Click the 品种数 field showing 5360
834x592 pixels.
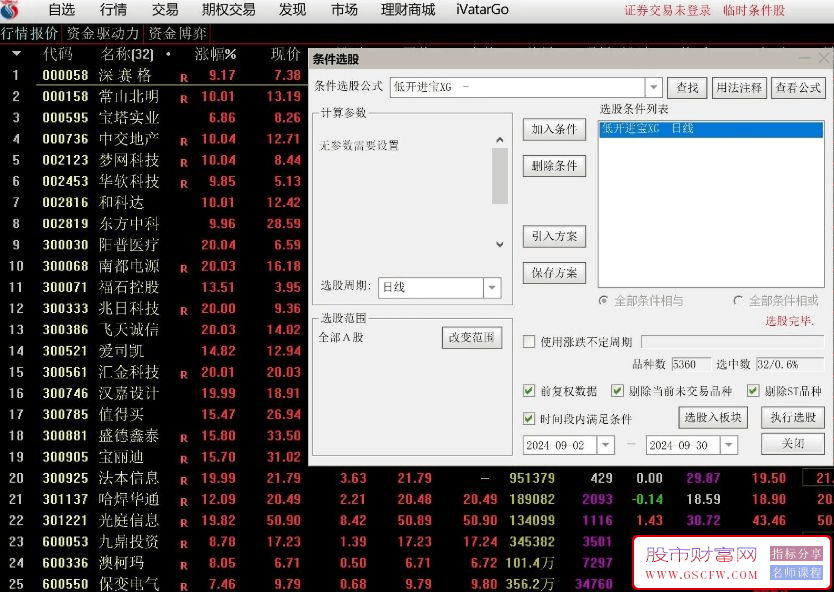tap(690, 364)
